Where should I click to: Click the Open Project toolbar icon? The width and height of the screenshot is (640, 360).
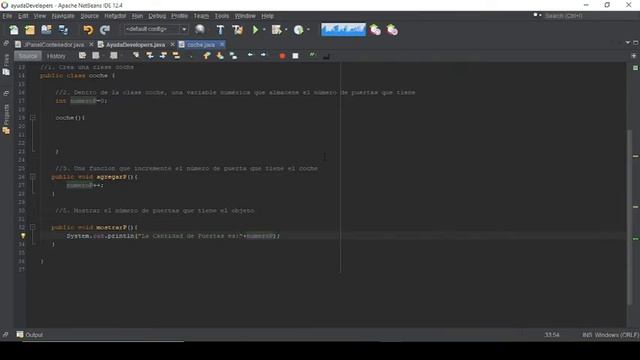tap(46, 30)
